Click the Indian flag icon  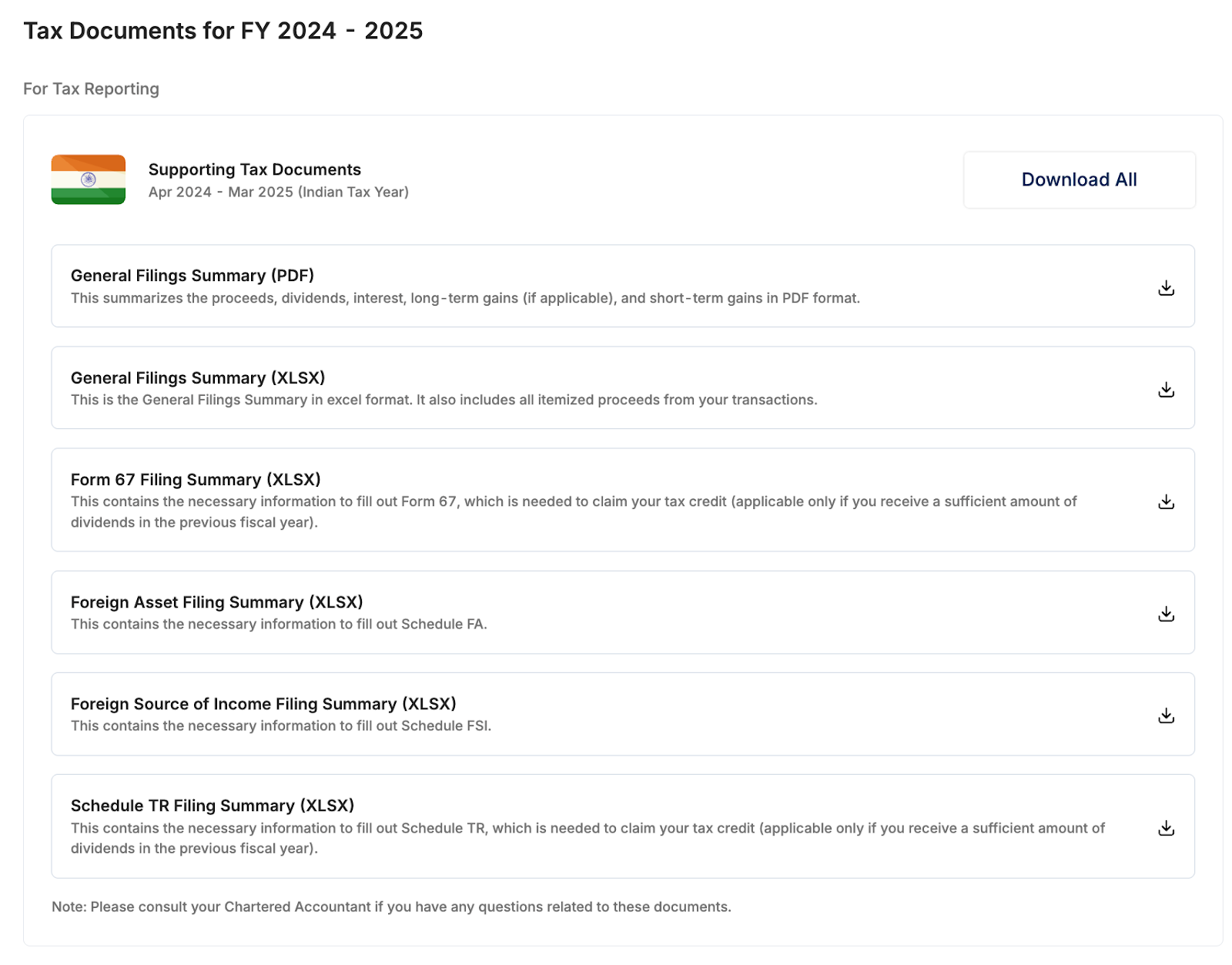[x=89, y=179]
